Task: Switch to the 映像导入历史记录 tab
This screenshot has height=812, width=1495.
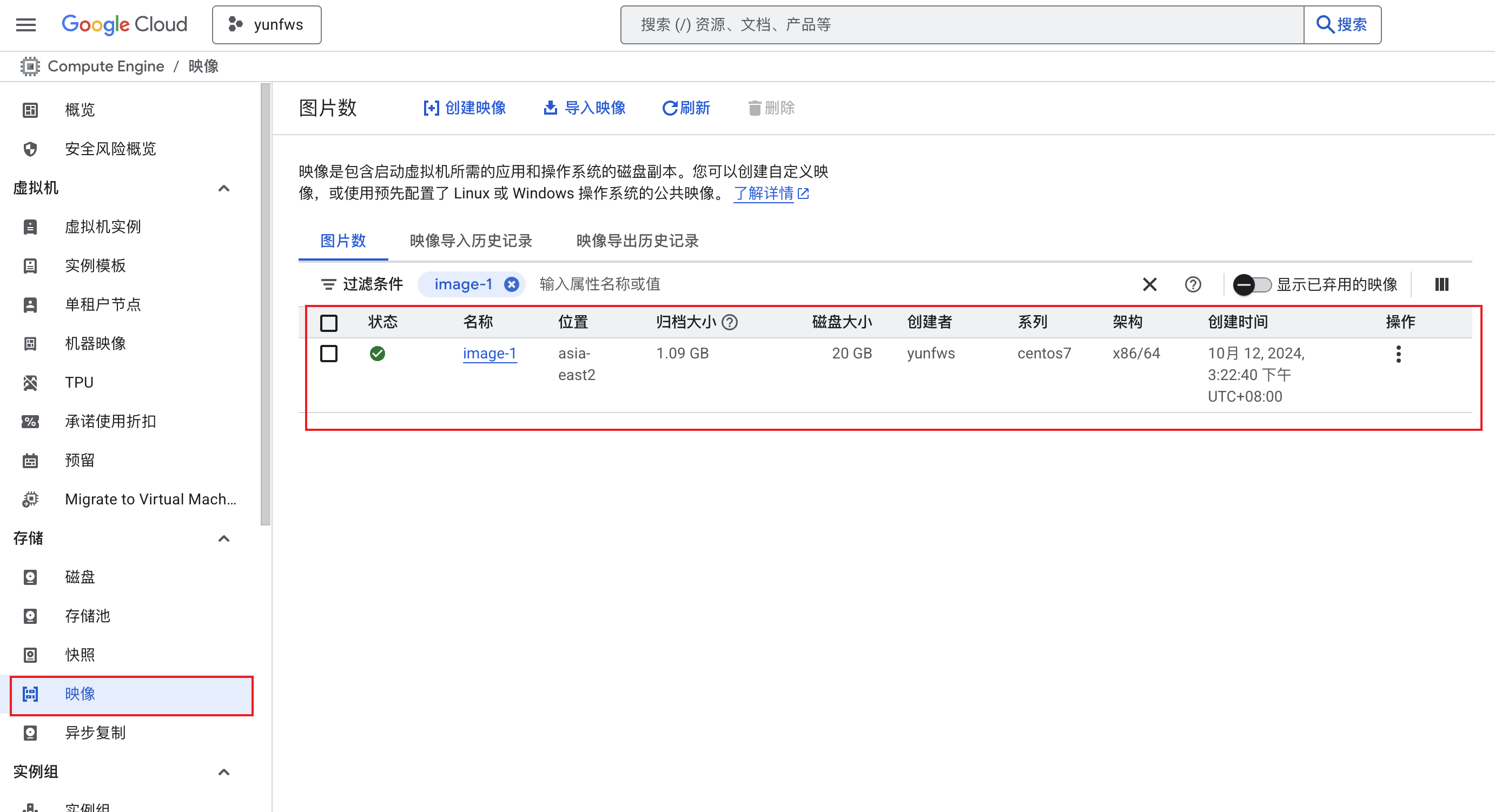Action: click(470, 241)
